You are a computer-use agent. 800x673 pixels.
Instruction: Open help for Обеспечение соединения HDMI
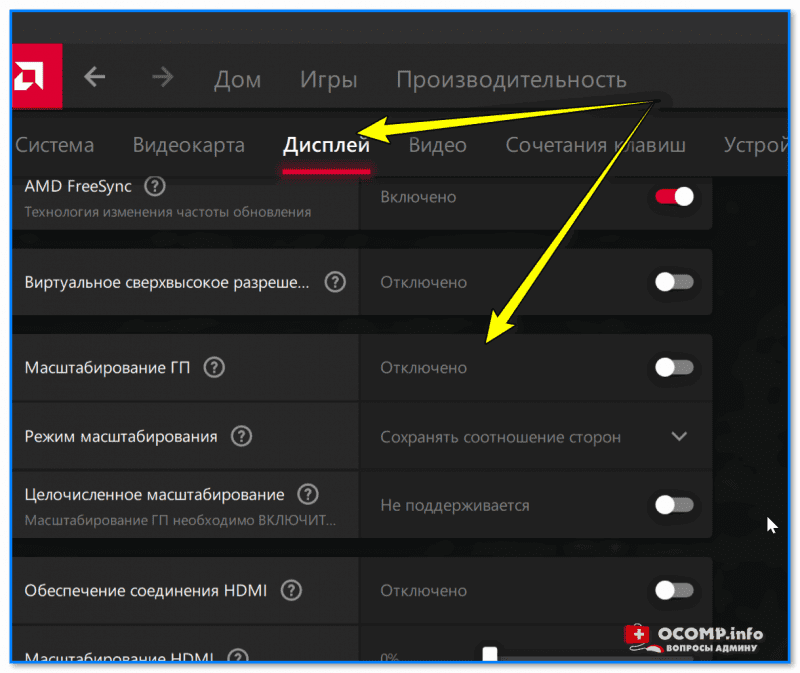tap(291, 590)
